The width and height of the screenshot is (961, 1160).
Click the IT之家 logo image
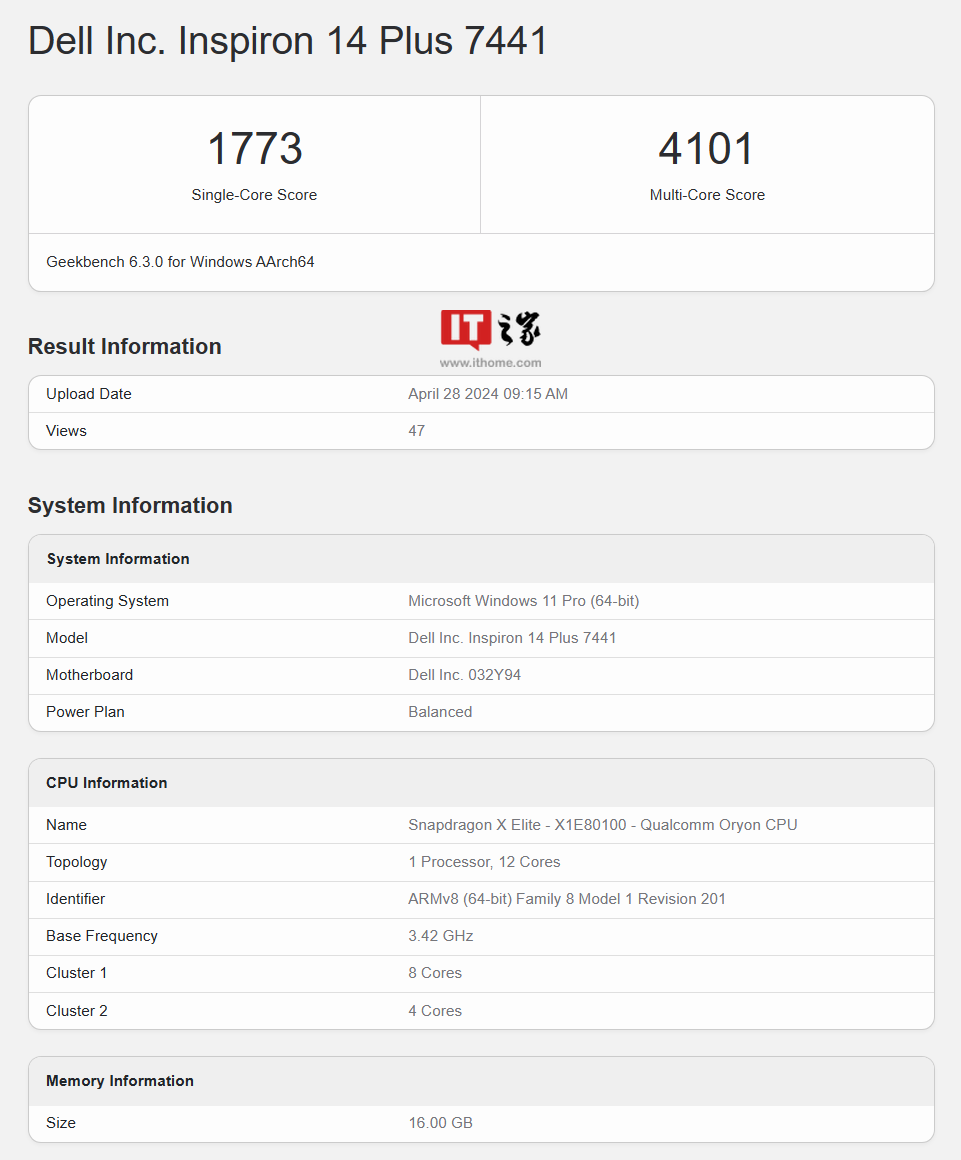[x=492, y=327]
